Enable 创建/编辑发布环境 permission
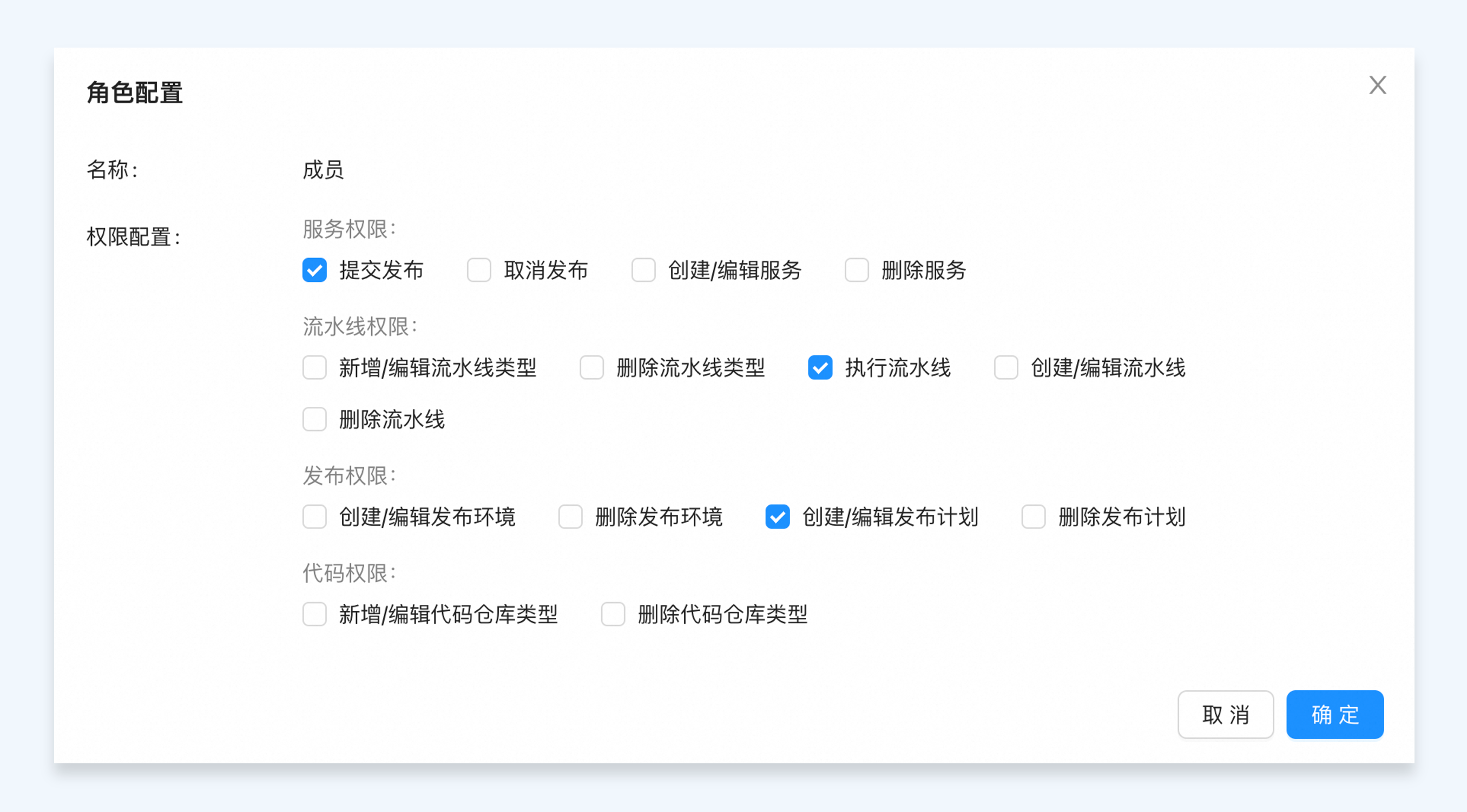This screenshot has height=812, width=1467. (x=314, y=517)
